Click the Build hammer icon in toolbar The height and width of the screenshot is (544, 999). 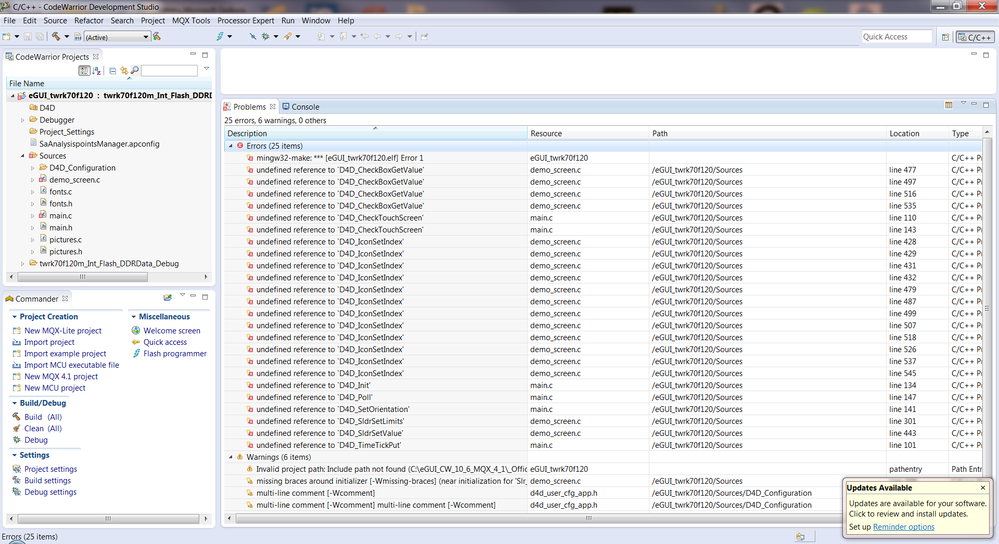[x=56, y=36]
